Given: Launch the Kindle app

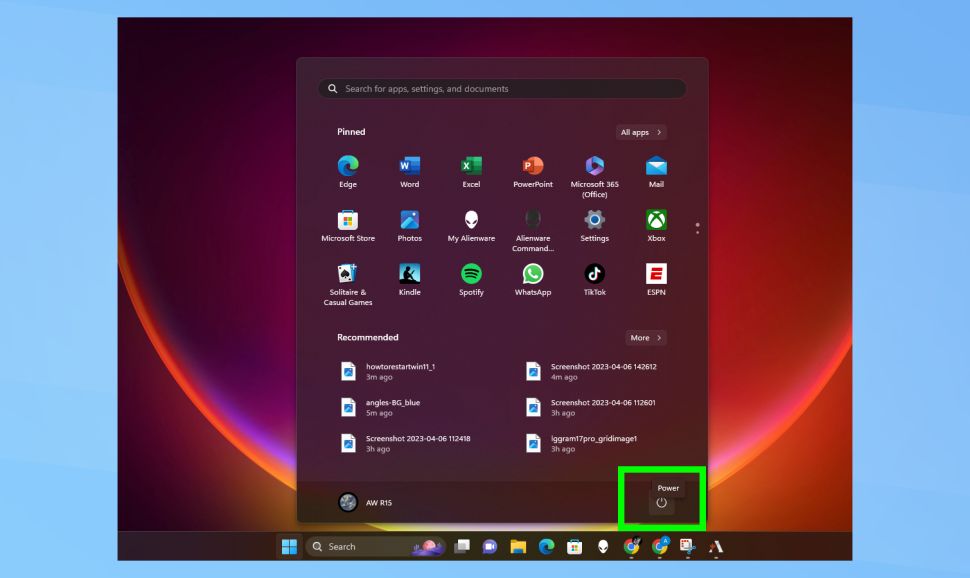Looking at the screenshot, I should point(410,280).
